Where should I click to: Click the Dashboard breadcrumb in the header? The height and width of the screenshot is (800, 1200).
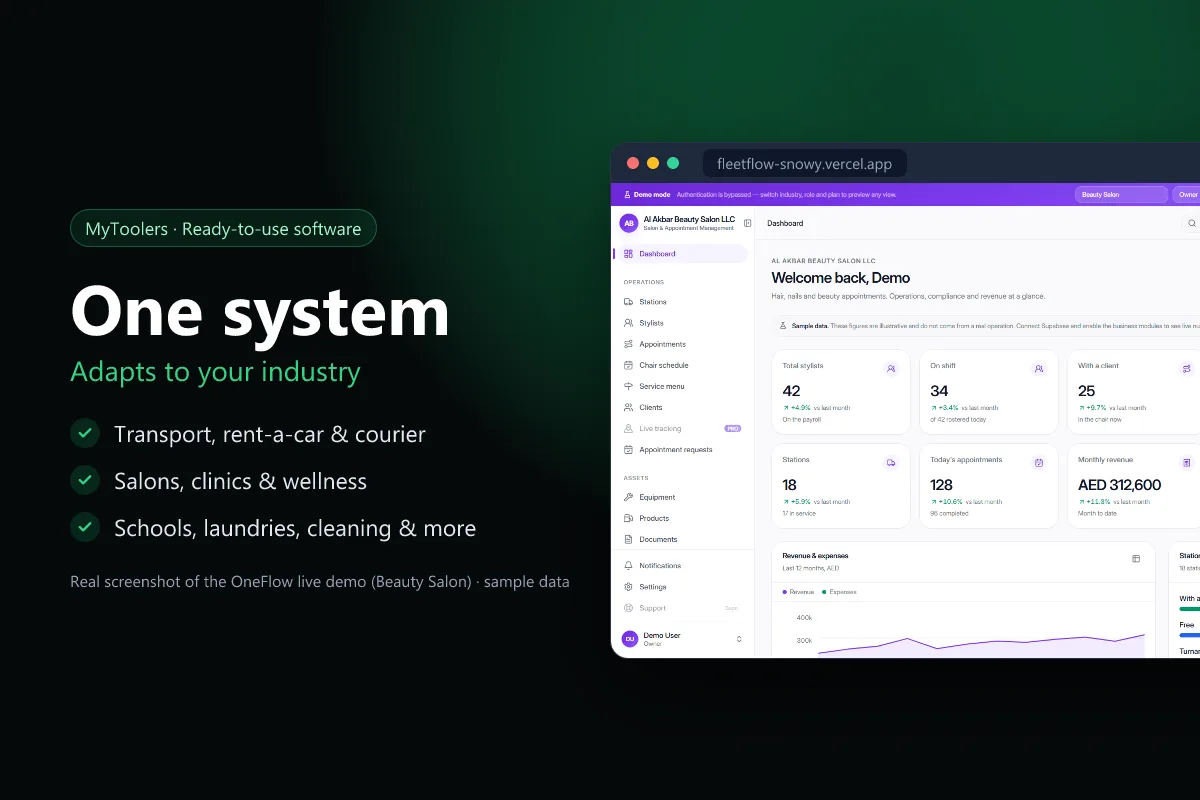pyautogui.click(x=785, y=223)
